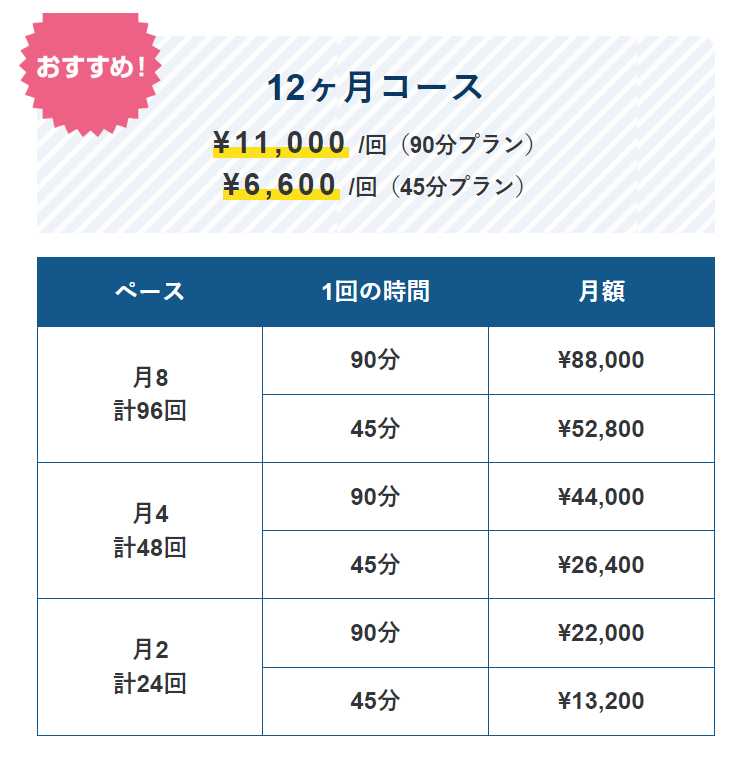Click the ¥11,000 highlighted price
Image resolution: width=752 pixels, height=761 pixels.
[x=281, y=144]
